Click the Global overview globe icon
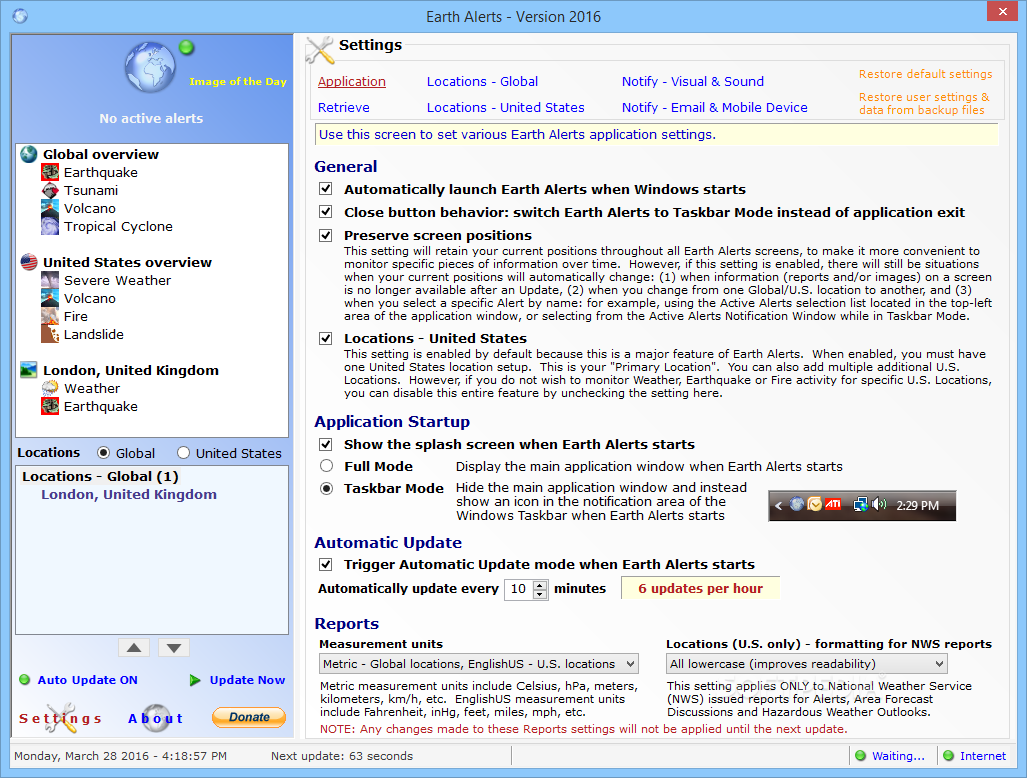 coord(29,155)
